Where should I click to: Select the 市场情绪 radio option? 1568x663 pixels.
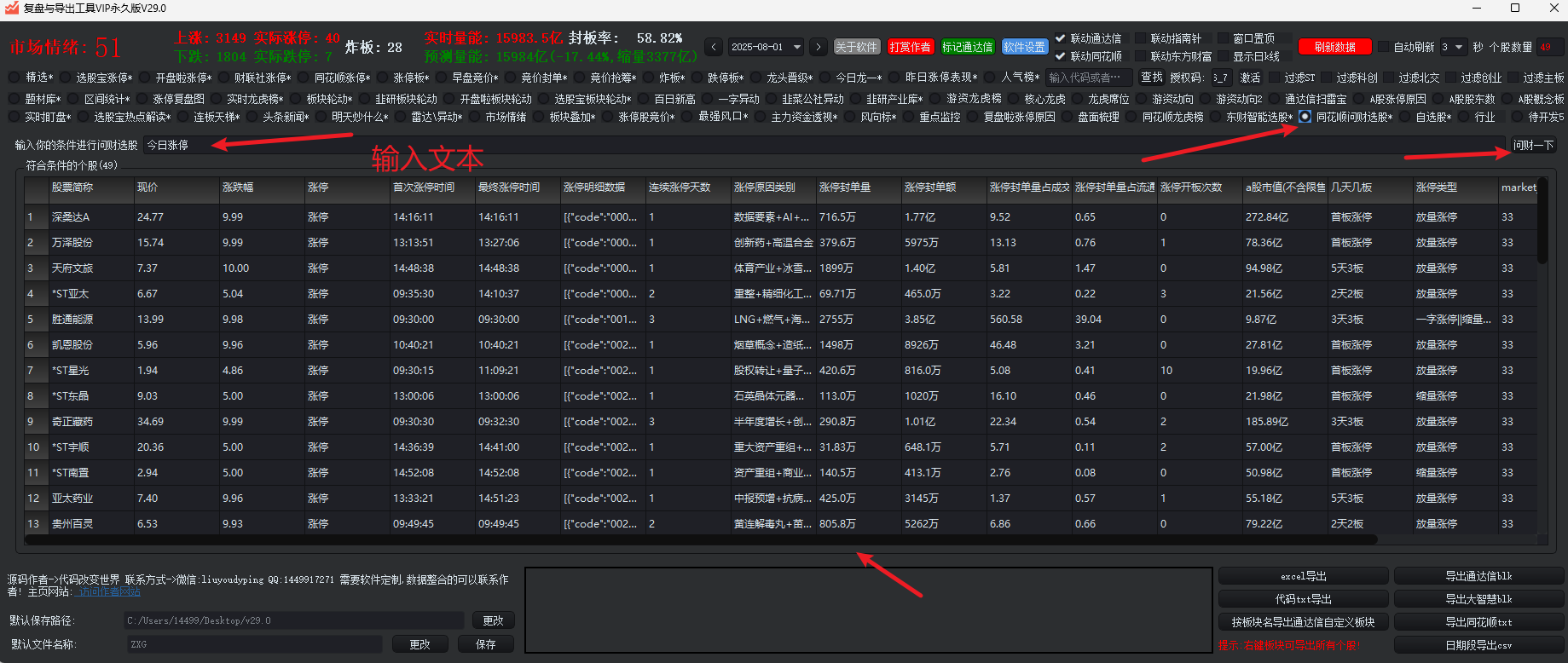[x=475, y=117]
